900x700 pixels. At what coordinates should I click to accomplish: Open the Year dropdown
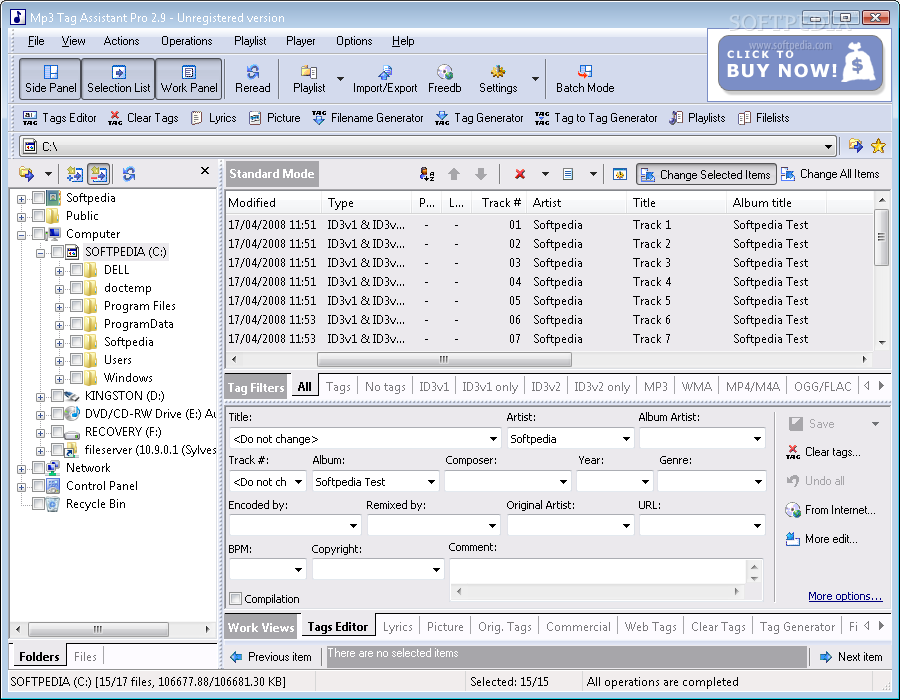tap(646, 482)
